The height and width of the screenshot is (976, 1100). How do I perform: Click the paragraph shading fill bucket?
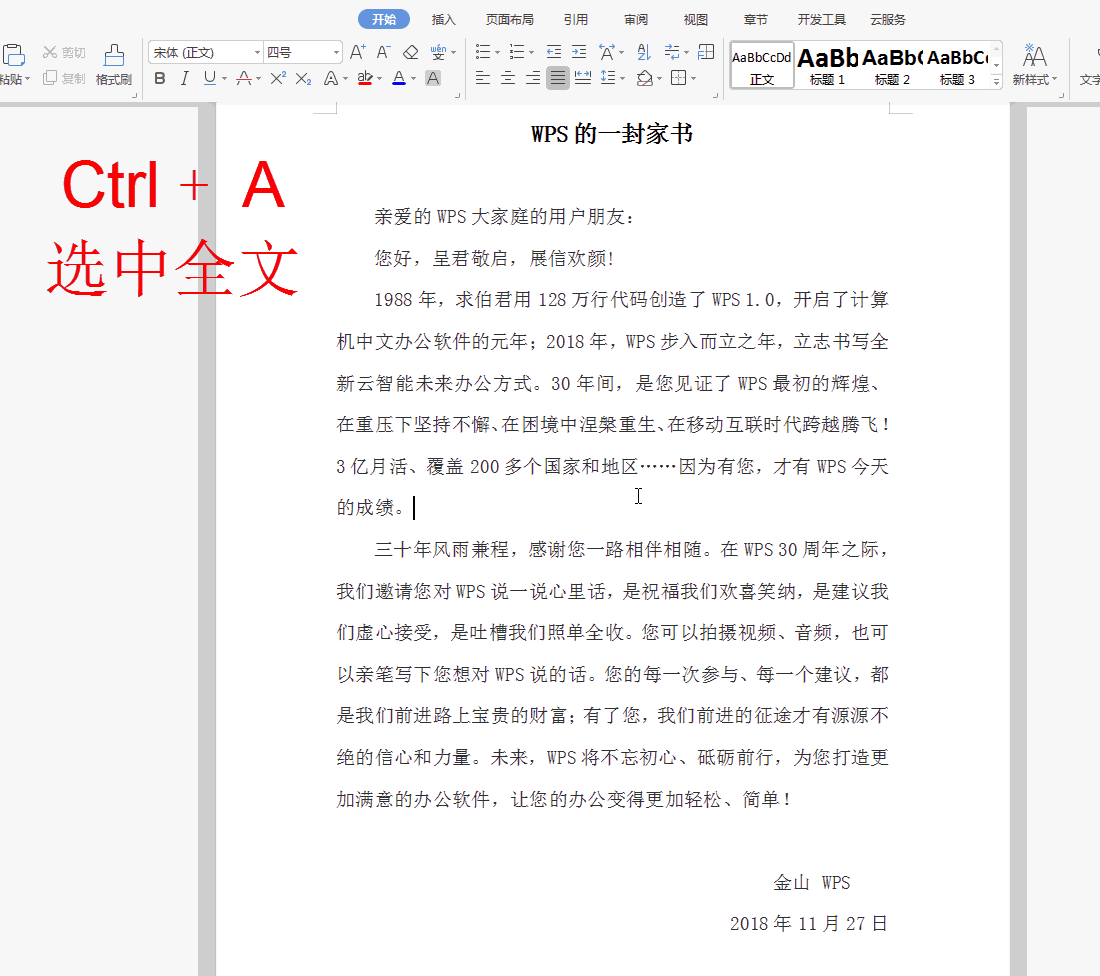(x=645, y=78)
